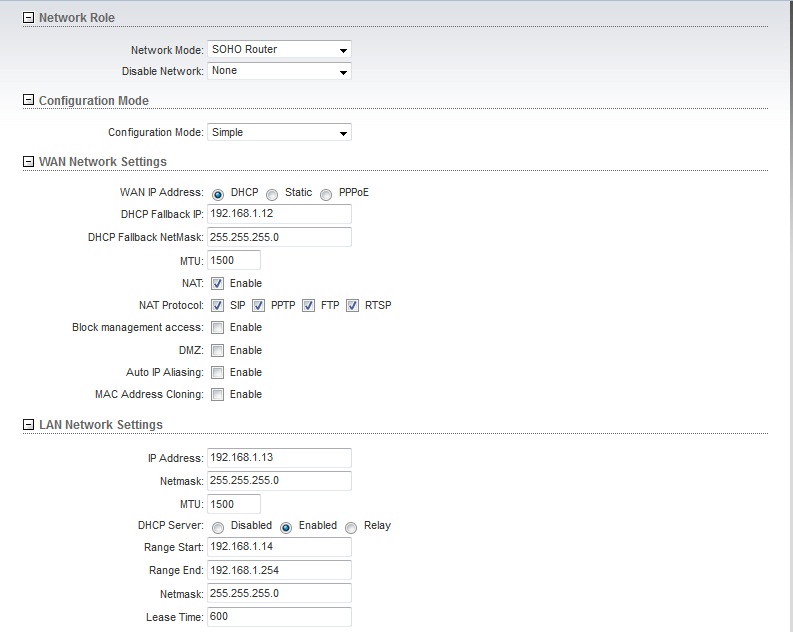Set DHCP Server to Disabled
The width and height of the screenshot is (793, 632).
point(218,527)
